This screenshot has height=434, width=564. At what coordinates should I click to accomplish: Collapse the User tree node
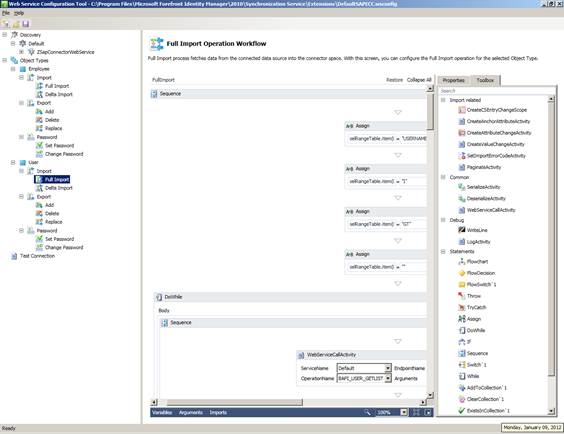[13, 163]
